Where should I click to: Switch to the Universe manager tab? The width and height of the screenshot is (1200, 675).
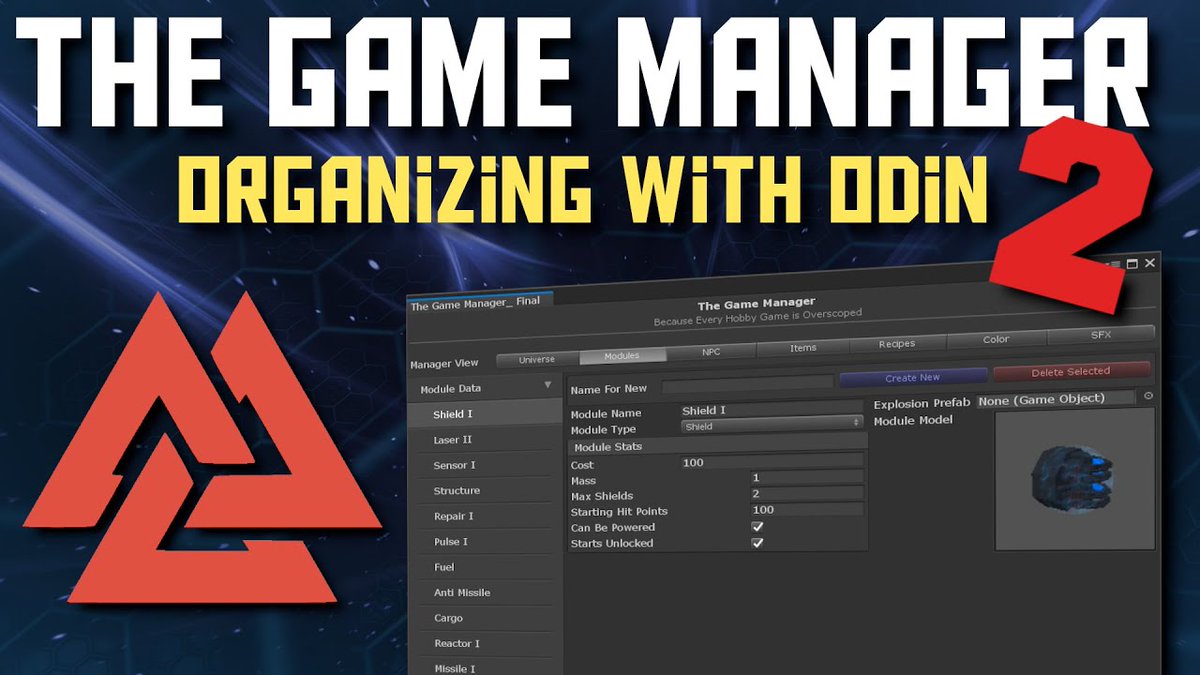pos(537,359)
